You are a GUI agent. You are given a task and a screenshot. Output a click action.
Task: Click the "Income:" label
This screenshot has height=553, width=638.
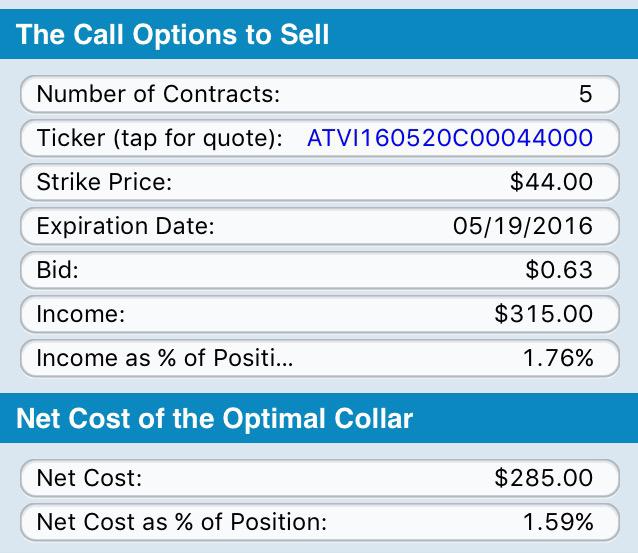[79, 314]
